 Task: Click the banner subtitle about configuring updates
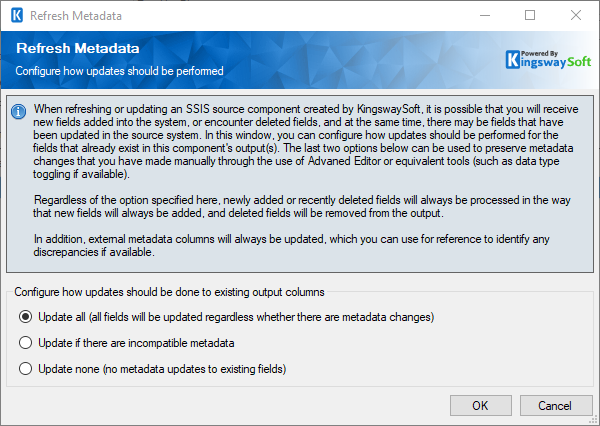click(x=119, y=71)
